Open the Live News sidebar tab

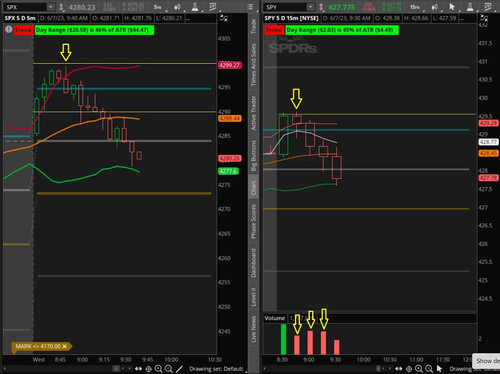pos(253,329)
